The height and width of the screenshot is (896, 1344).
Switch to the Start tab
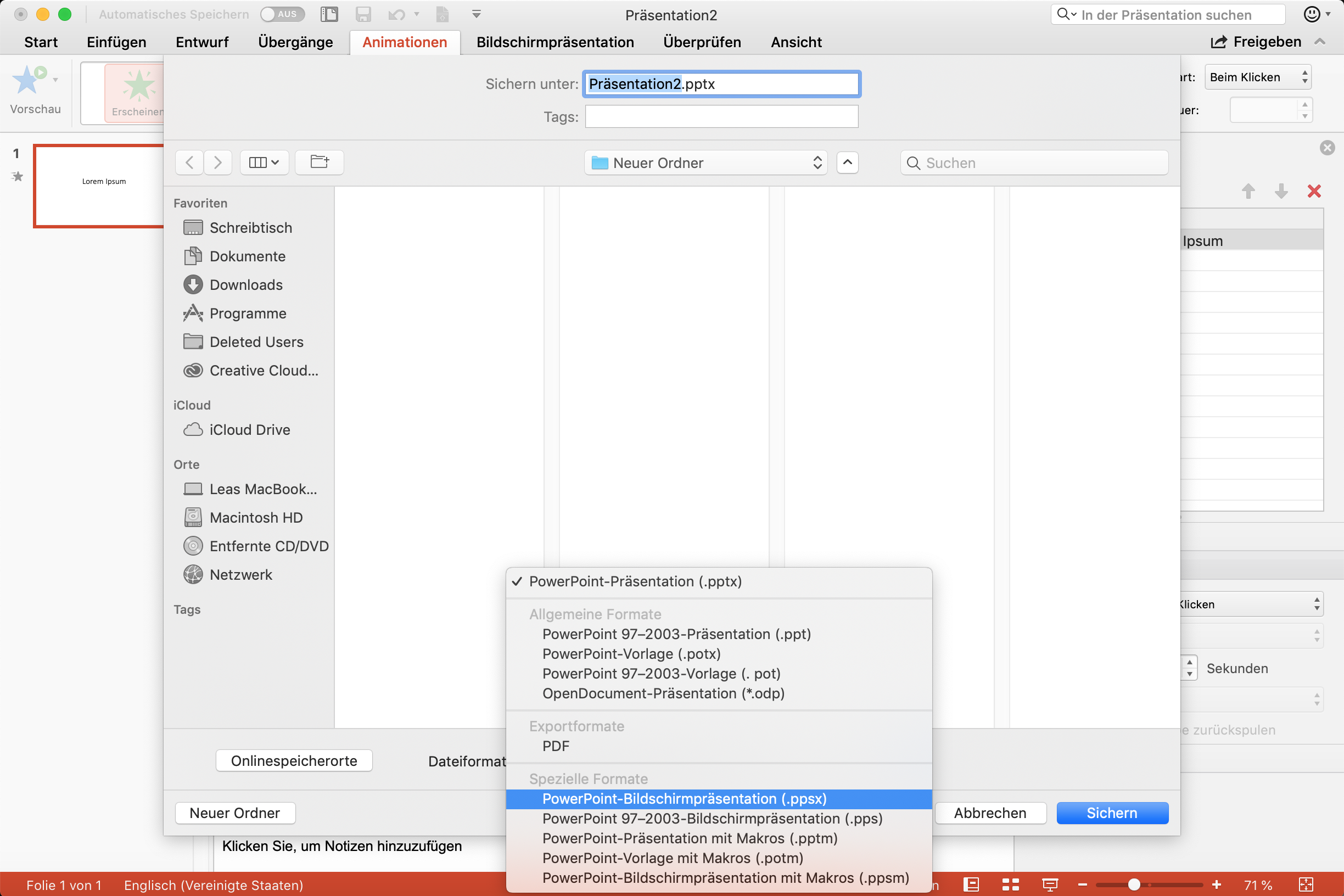pyautogui.click(x=41, y=42)
